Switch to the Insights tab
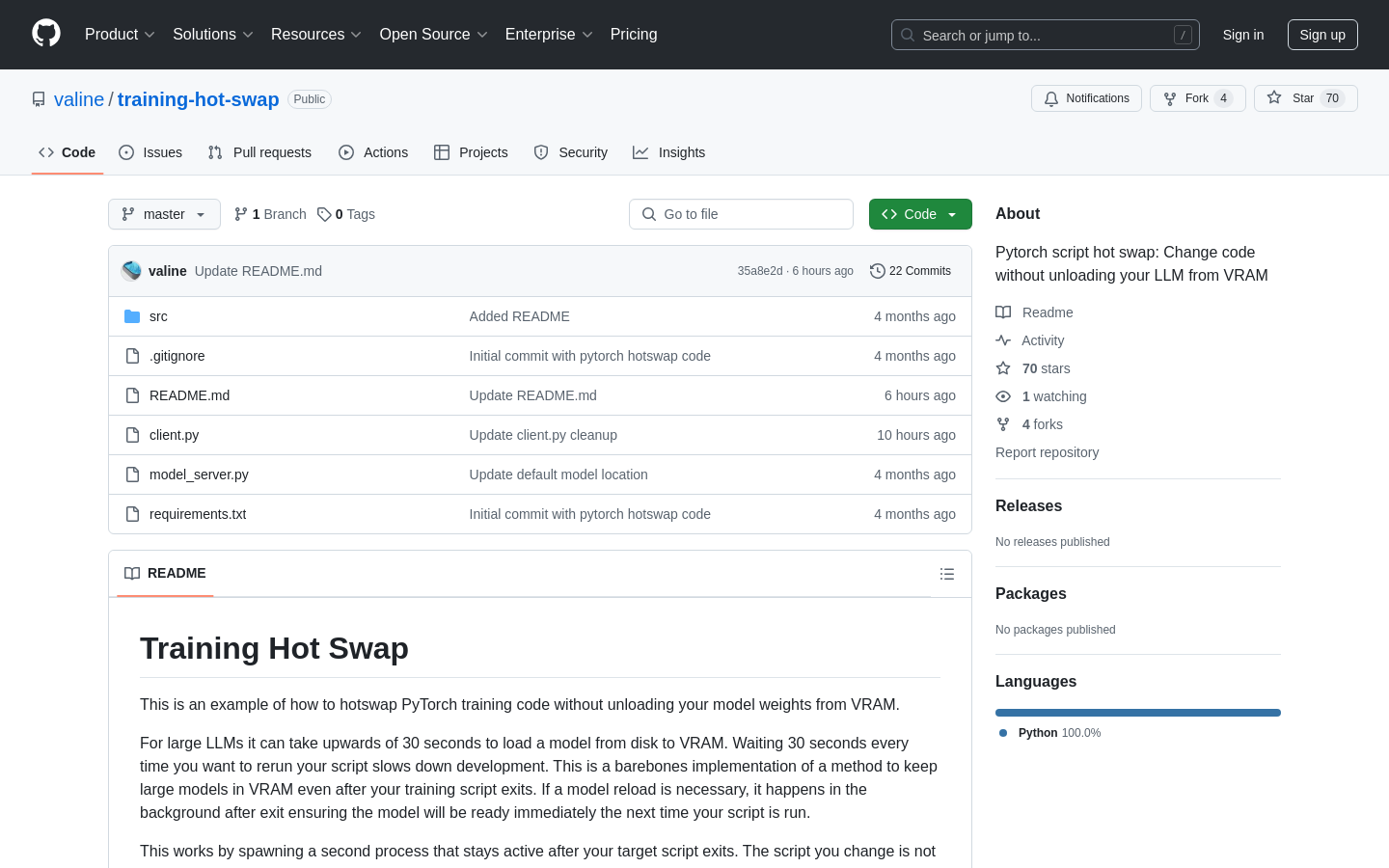This screenshot has height=868, width=1389. coord(669,152)
